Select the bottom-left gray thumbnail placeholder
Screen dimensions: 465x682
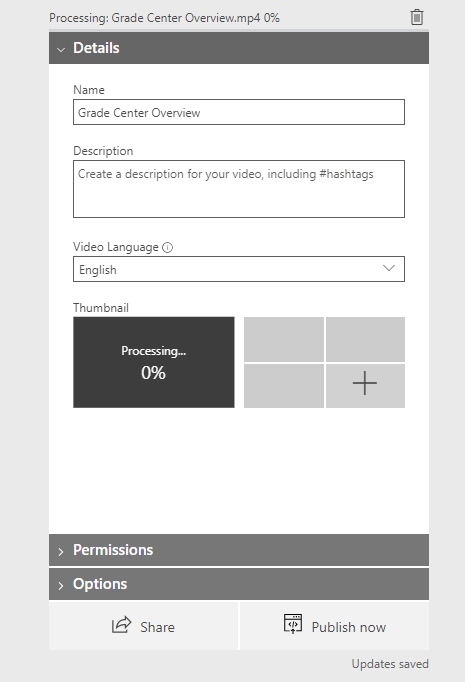click(x=284, y=386)
